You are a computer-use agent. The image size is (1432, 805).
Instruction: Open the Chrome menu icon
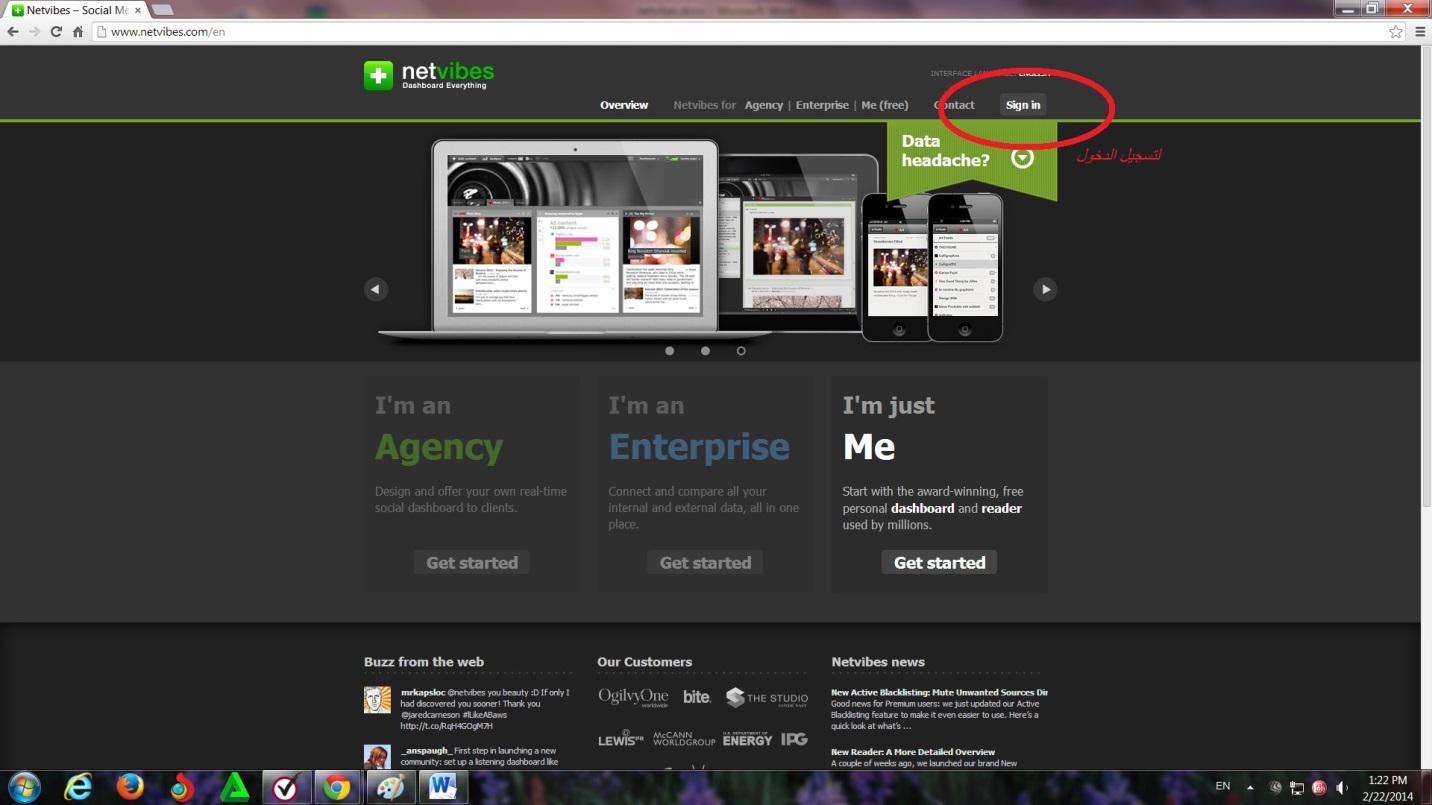[x=1420, y=32]
